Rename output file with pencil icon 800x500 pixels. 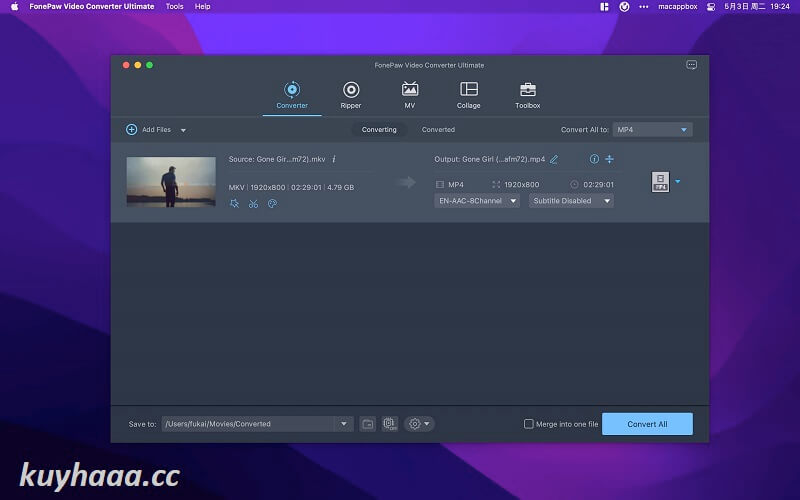[x=554, y=159]
